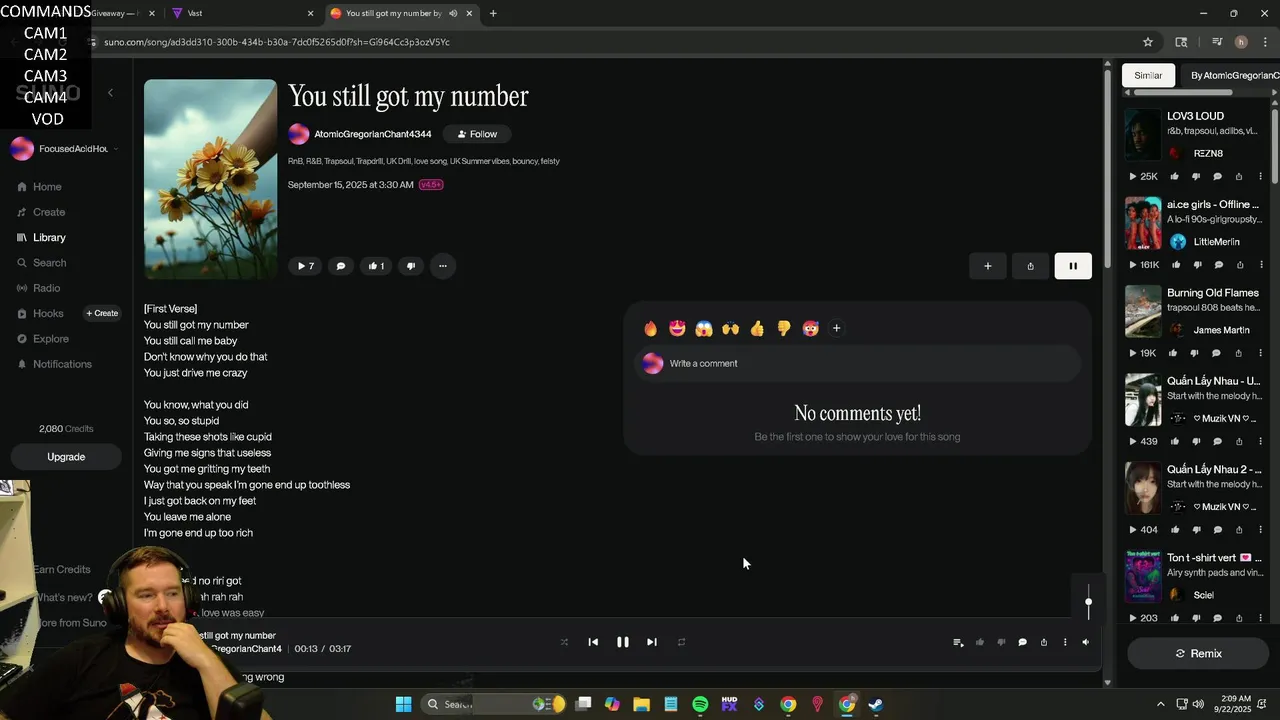Like the current track in the player bar
Screen dimensions: 1280x720
979,642
